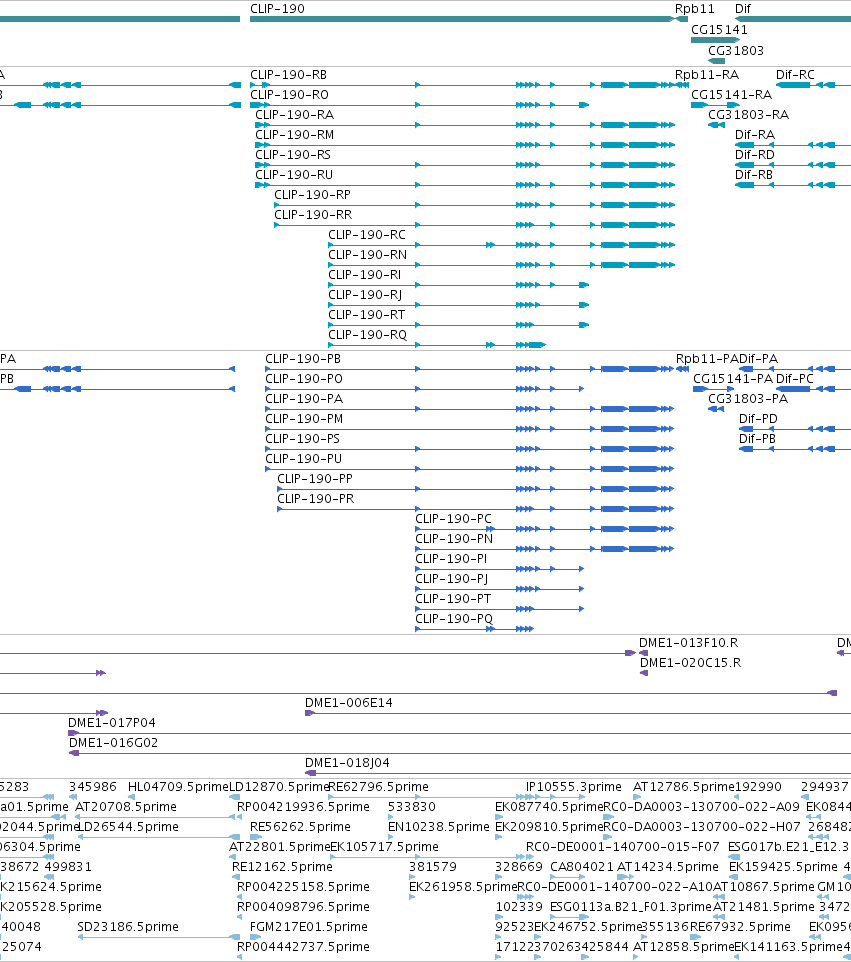The width and height of the screenshot is (851, 962).
Task: Choose transcript CG31803-RA
Action: tap(749, 115)
